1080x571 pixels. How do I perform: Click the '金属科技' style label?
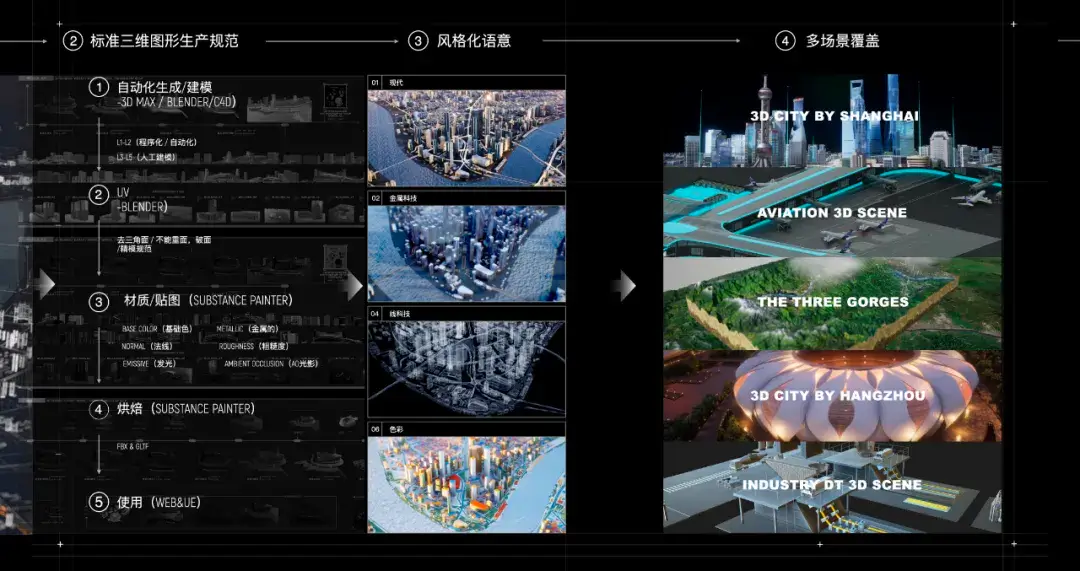coord(403,198)
